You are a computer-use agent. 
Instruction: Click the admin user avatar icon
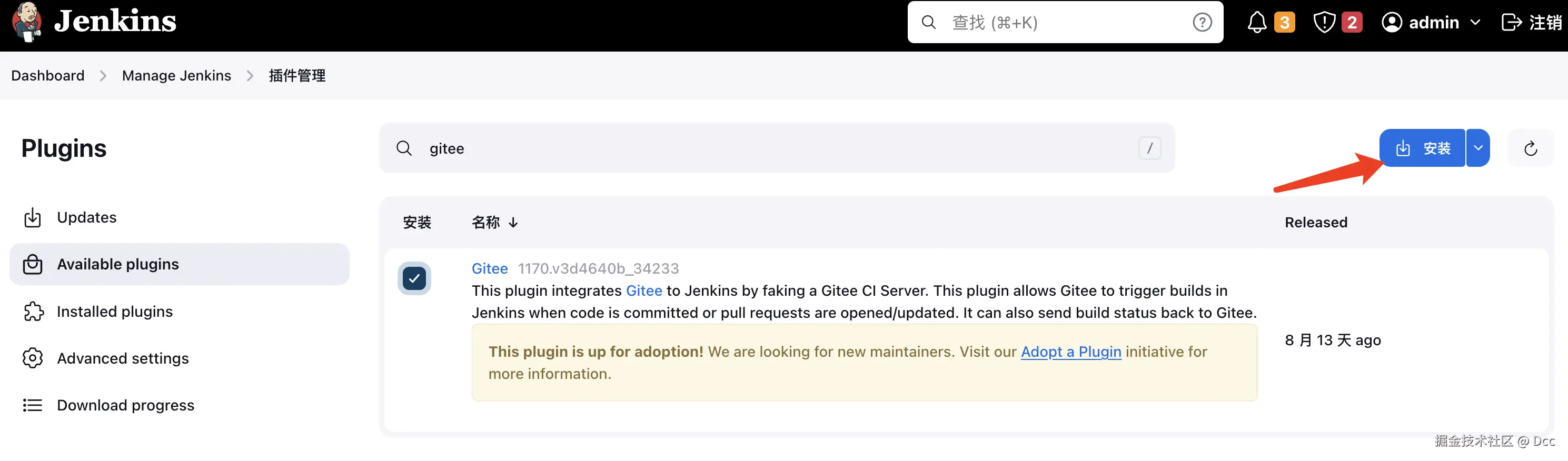pos(1392,23)
